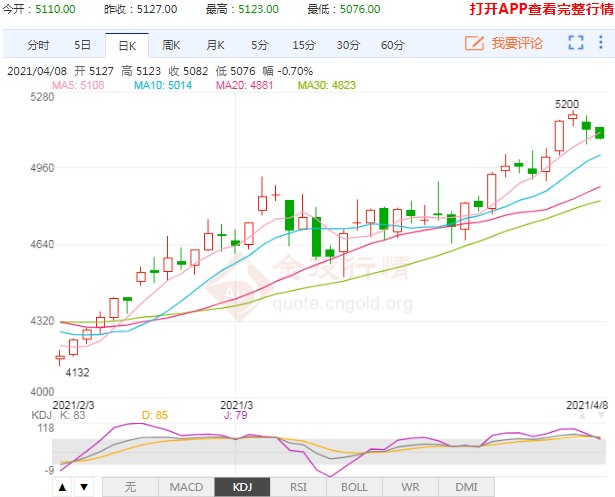Click the KDJ K: 83 value
Viewport: 615px width, 497px height.
pyautogui.click(x=58, y=415)
